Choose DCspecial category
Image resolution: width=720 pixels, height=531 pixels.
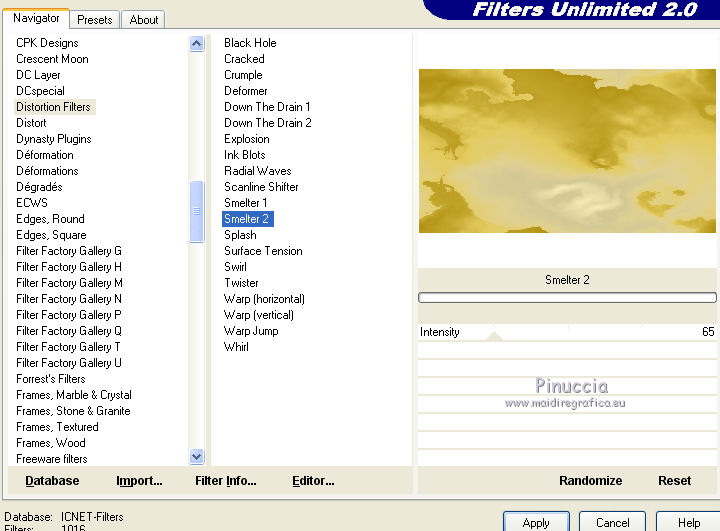(x=40, y=91)
